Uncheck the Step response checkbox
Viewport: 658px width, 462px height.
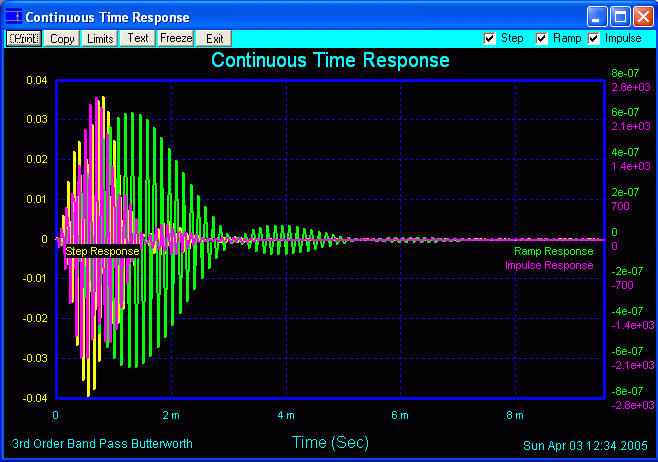pos(490,38)
